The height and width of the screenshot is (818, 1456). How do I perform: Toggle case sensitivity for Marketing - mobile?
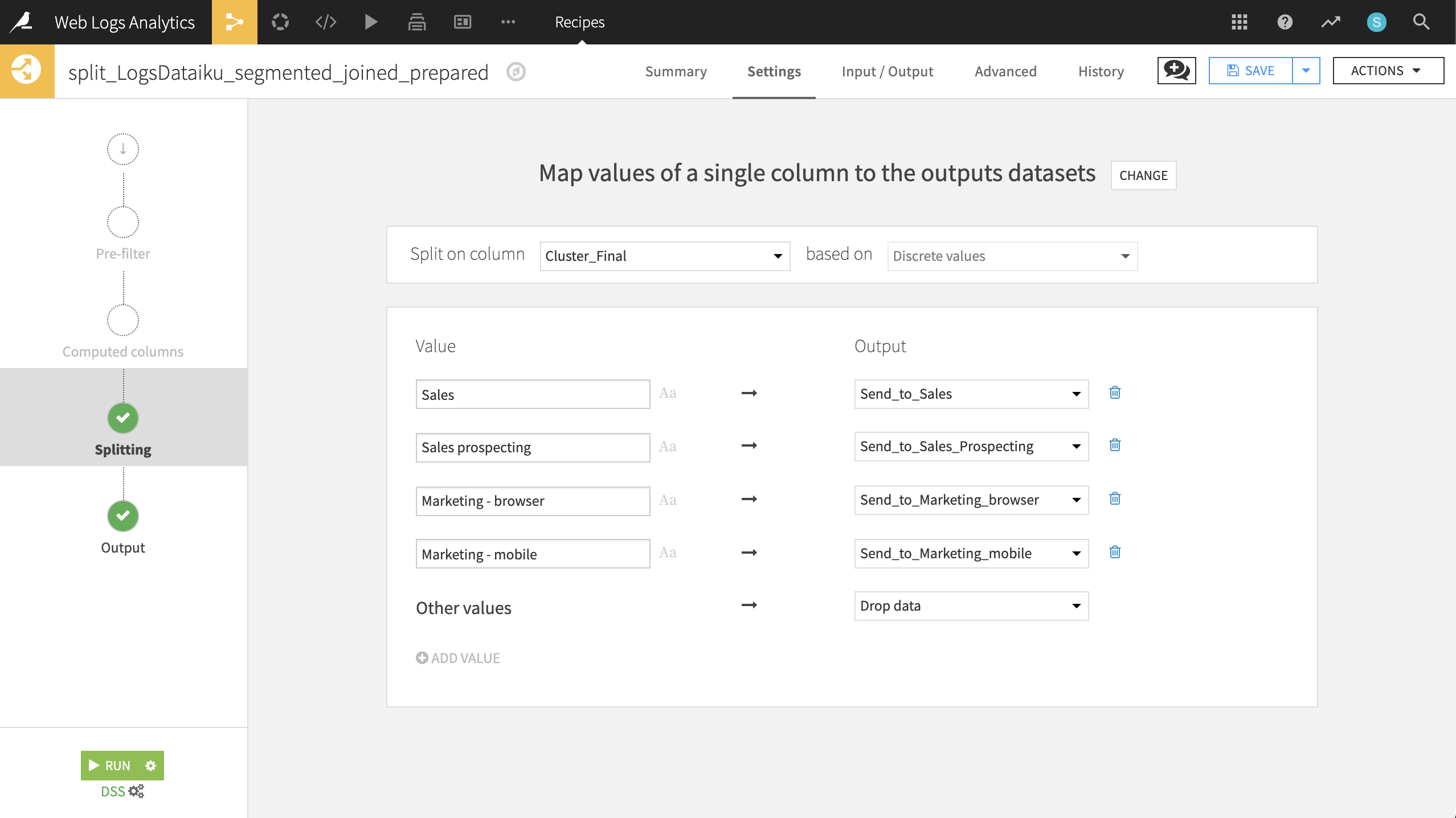[x=667, y=552]
